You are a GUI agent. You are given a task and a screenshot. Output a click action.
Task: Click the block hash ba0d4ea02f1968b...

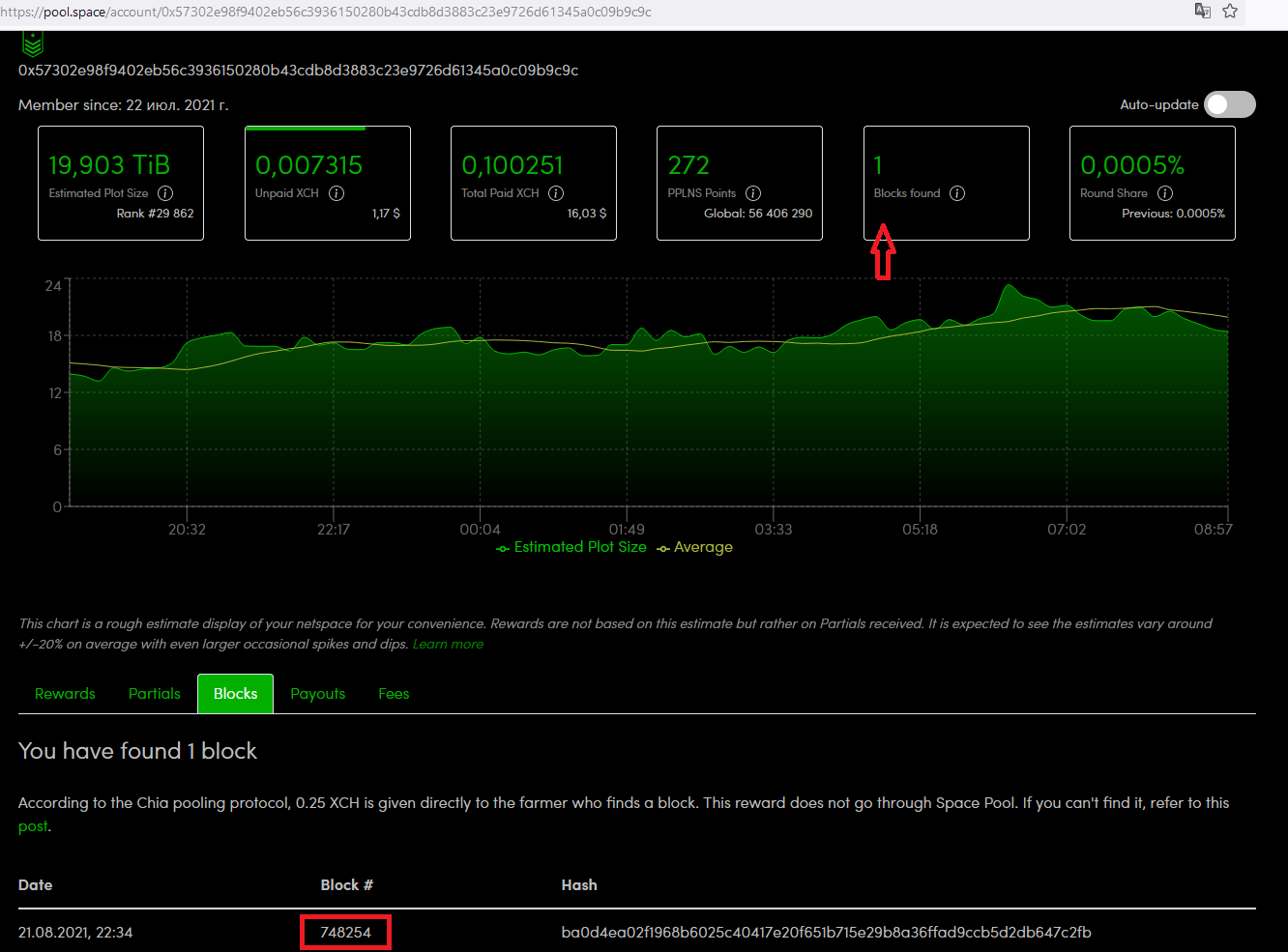tap(826, 933)
